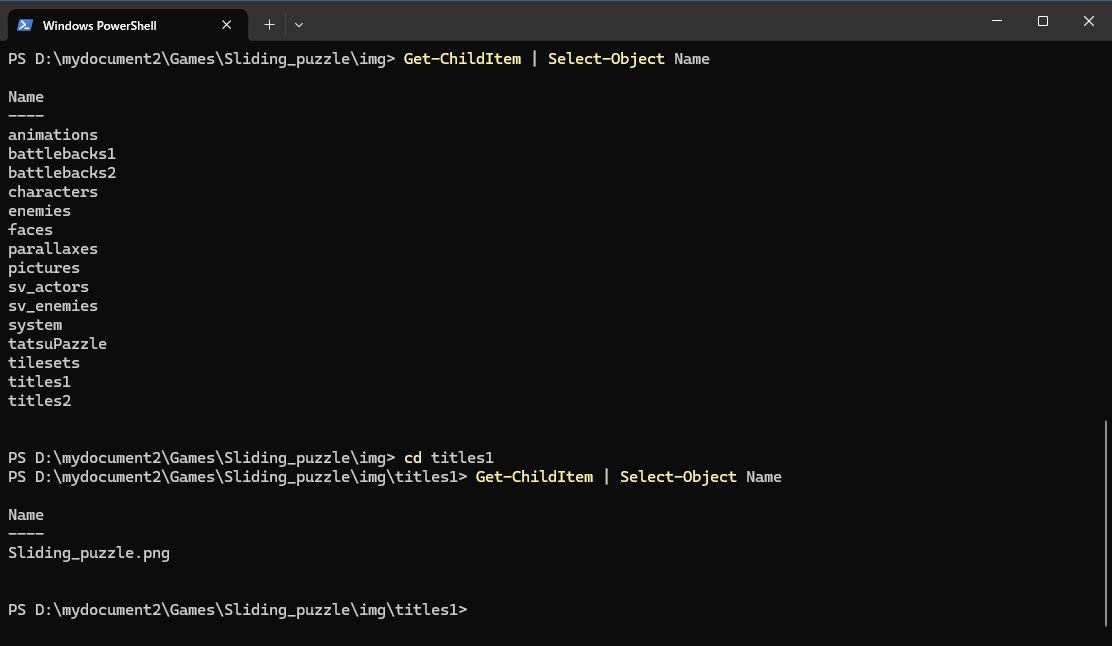
Task: Maximize the terminal window
Action: coord(1043,21)
